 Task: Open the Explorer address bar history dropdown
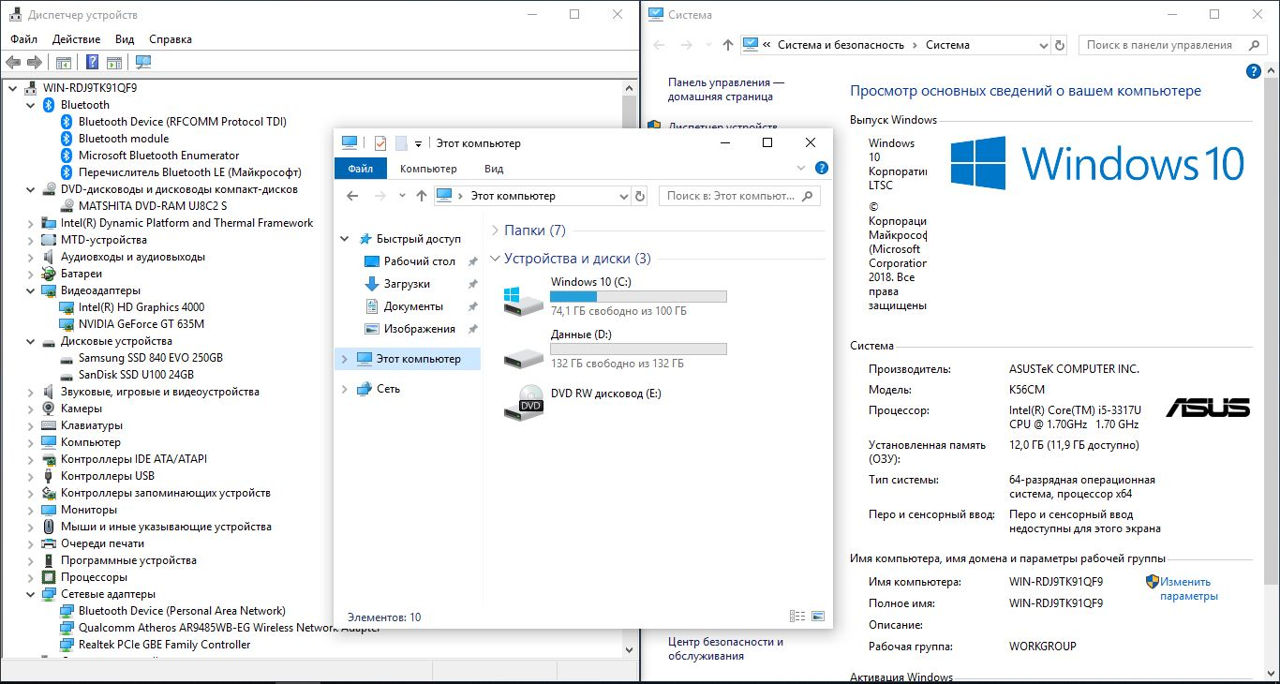(x=623, y=196)
